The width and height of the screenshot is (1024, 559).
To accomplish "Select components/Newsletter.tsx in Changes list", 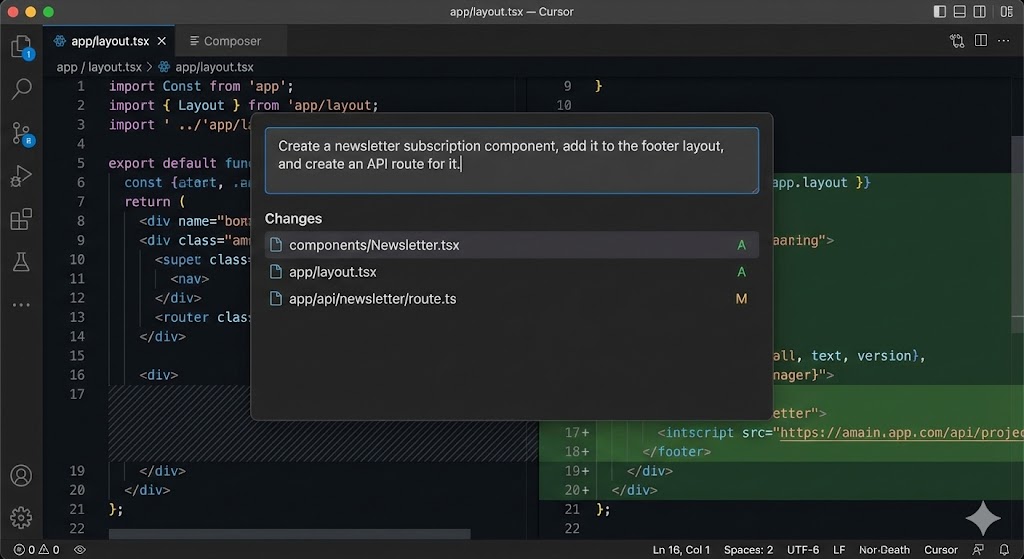I will point(511,245).
